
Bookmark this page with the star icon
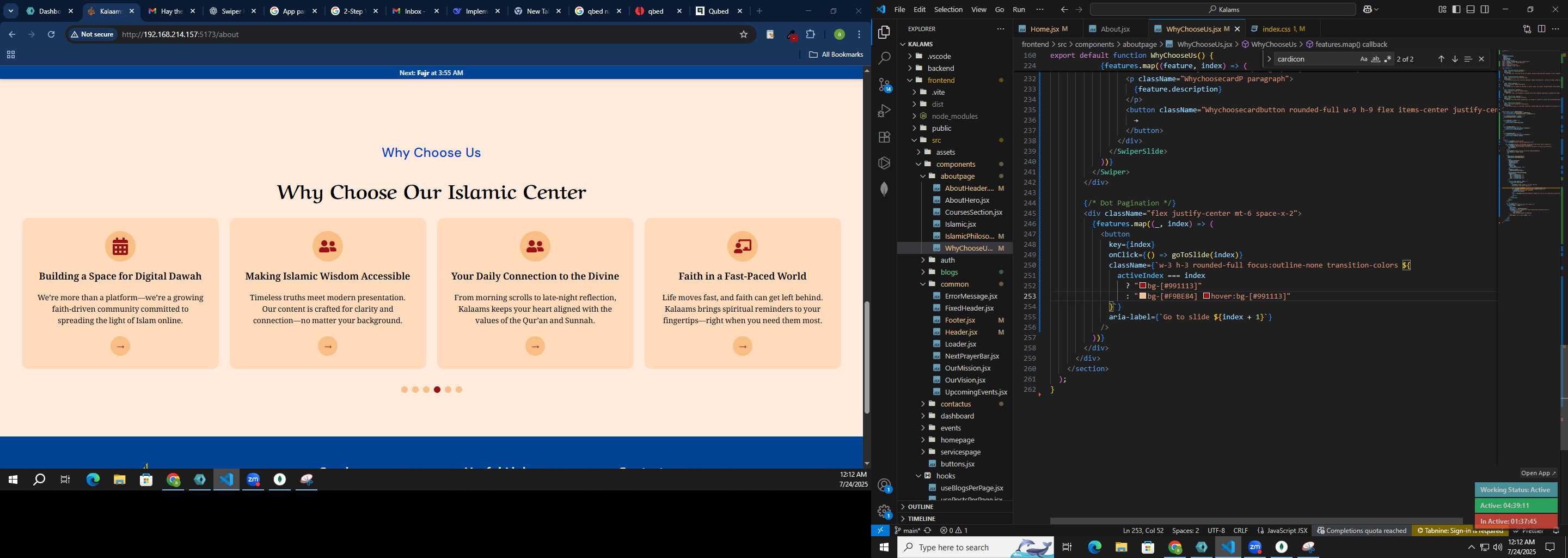(743, 35)
